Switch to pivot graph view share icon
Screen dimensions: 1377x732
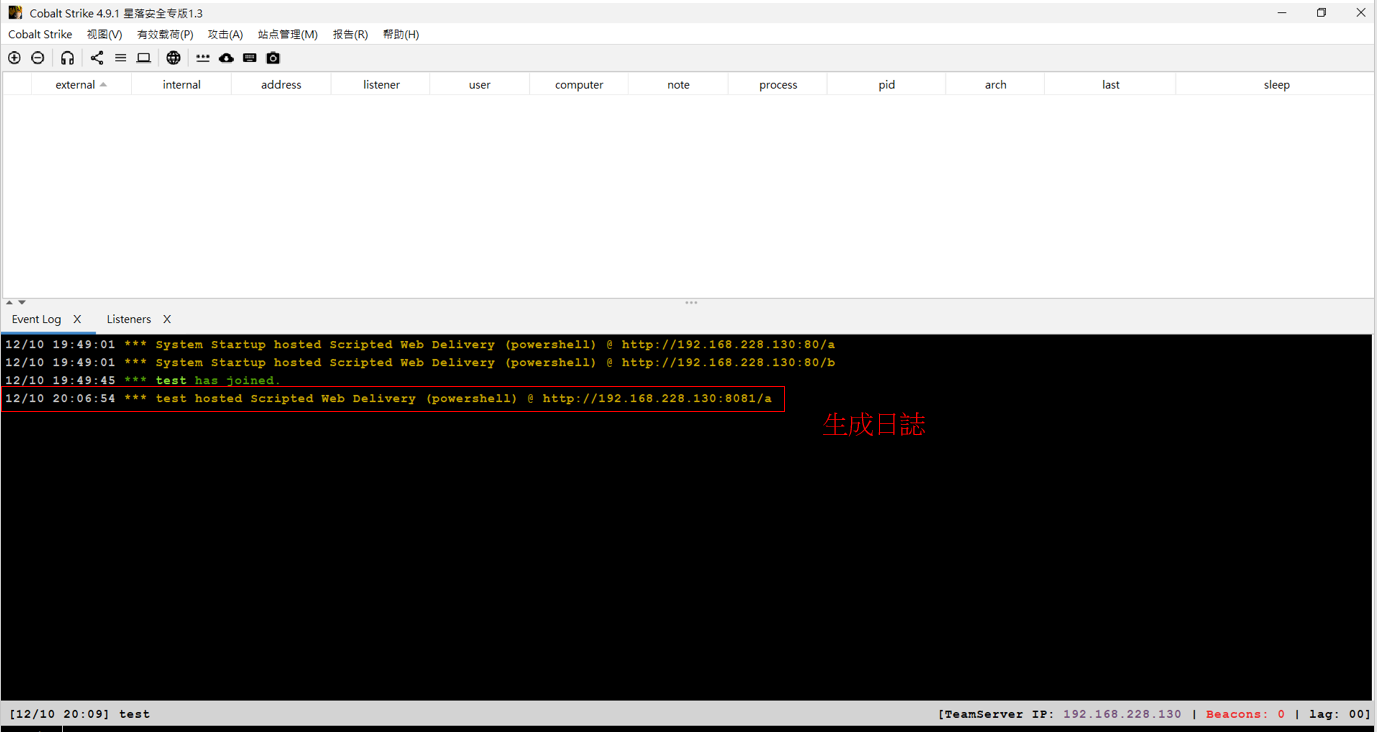(x=97, y=58)
